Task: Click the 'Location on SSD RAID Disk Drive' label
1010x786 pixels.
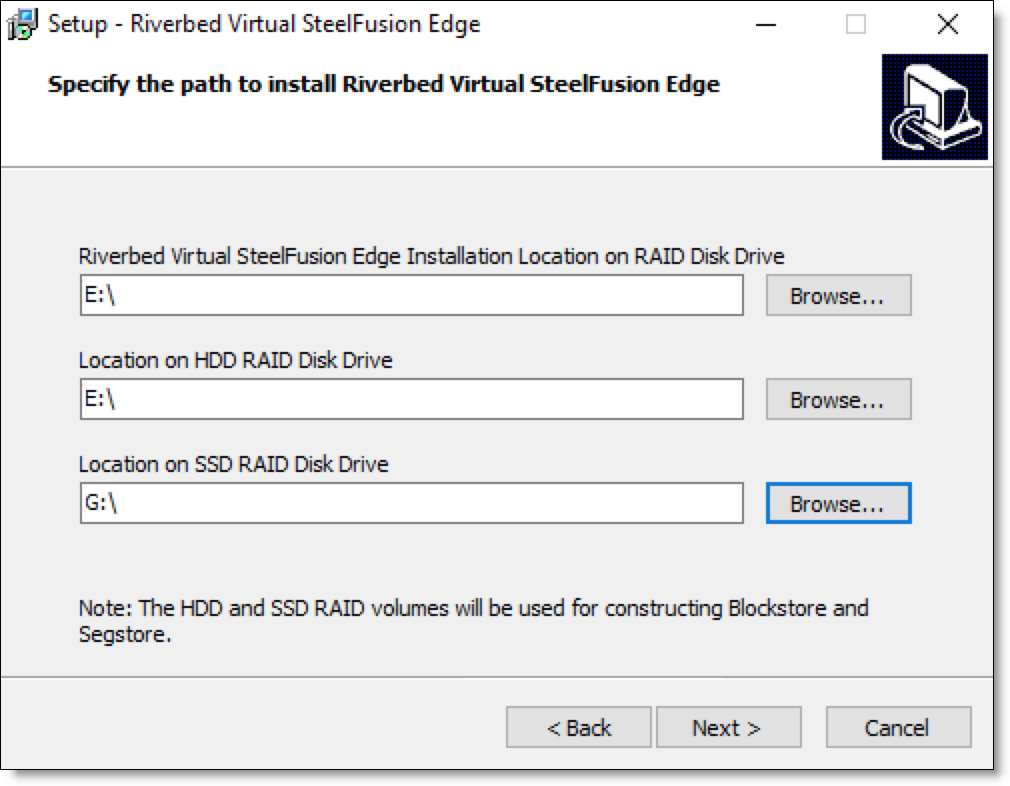Action: [x=233, y=464]
